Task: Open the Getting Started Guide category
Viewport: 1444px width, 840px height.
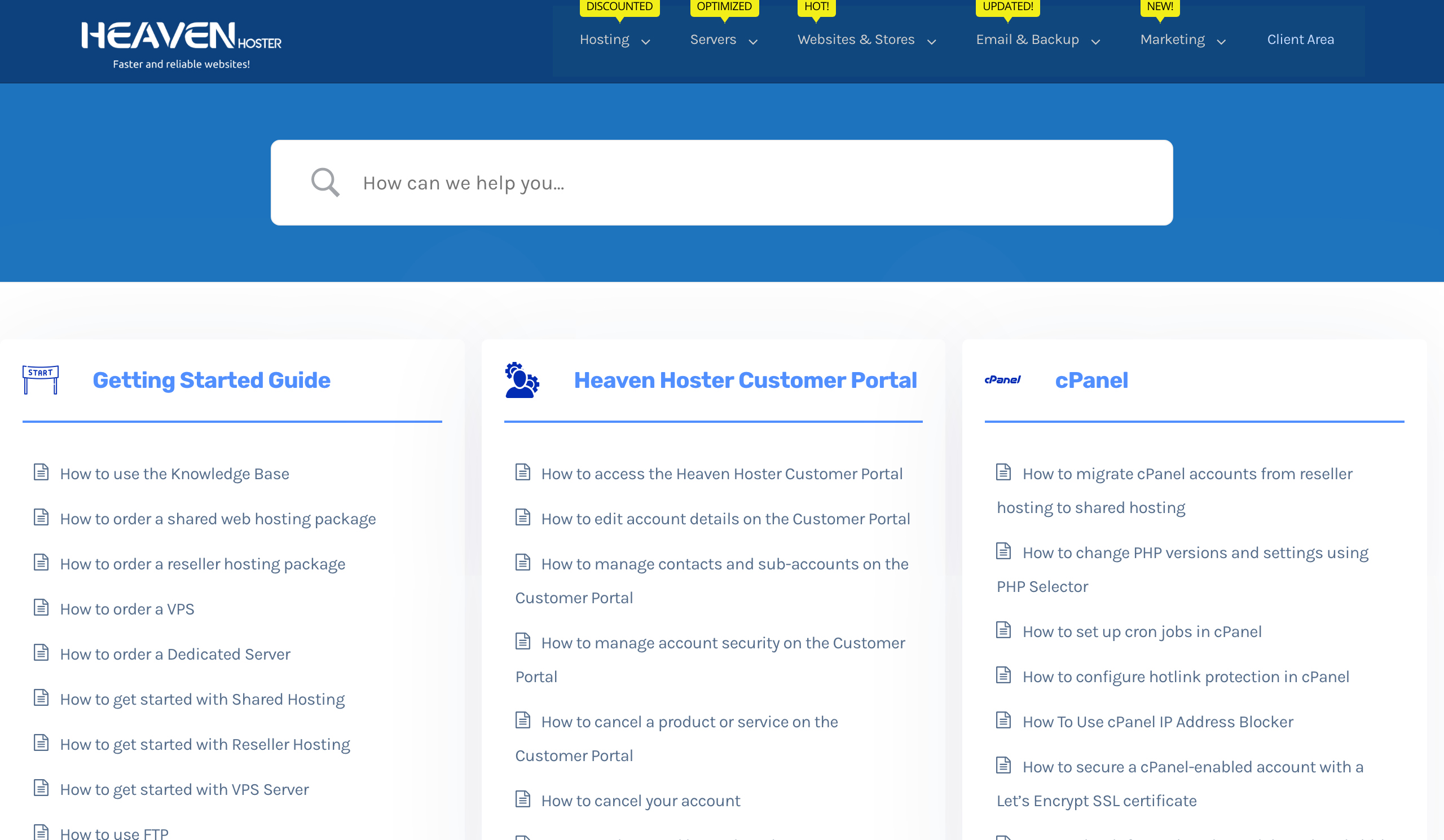Action: 212,380
